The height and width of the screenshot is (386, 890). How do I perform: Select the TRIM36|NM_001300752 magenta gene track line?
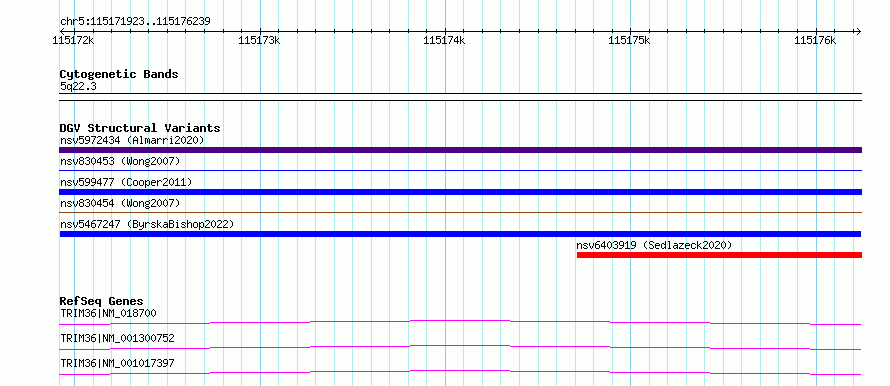[460, 347]
